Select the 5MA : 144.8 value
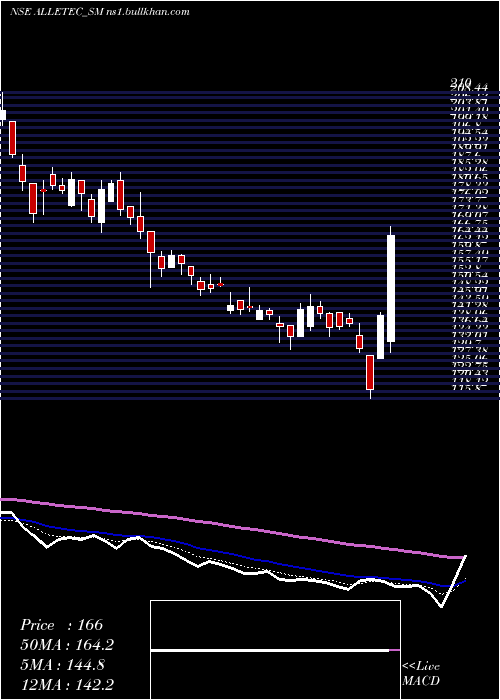This screenshot has width=500, height=700. click(x=62, y=665)
